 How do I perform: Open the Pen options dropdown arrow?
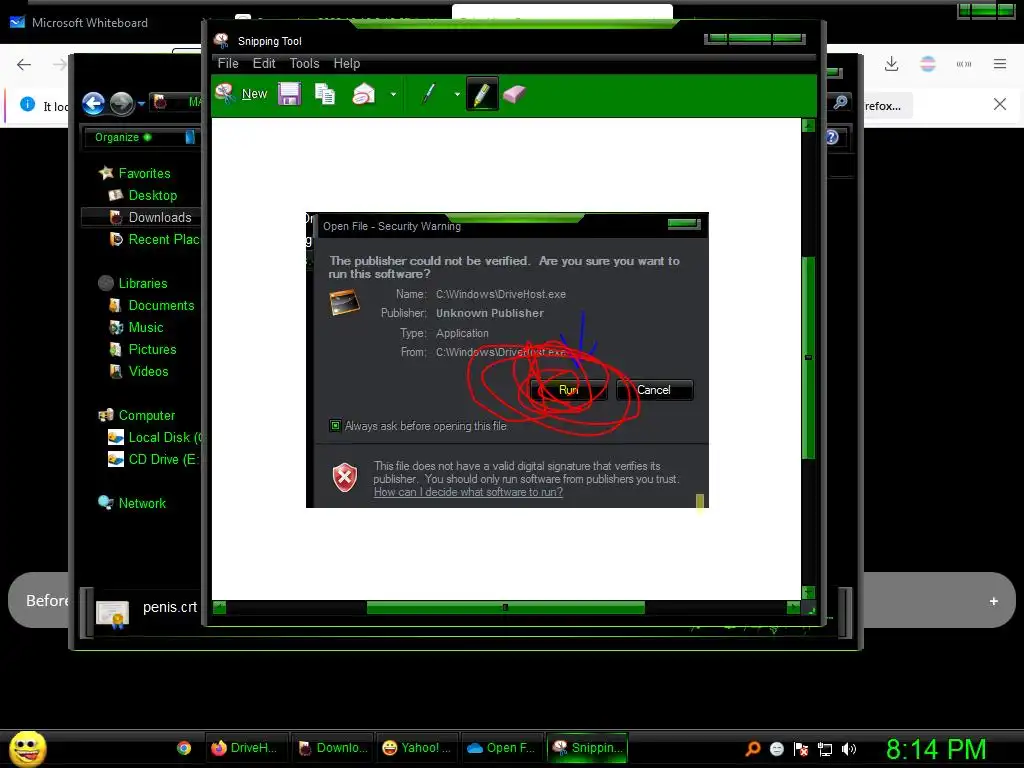click(x=456, y=94)
